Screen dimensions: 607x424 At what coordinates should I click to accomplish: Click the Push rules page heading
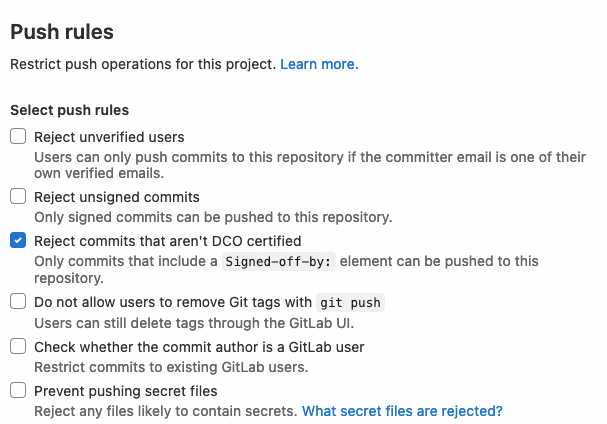62,32
